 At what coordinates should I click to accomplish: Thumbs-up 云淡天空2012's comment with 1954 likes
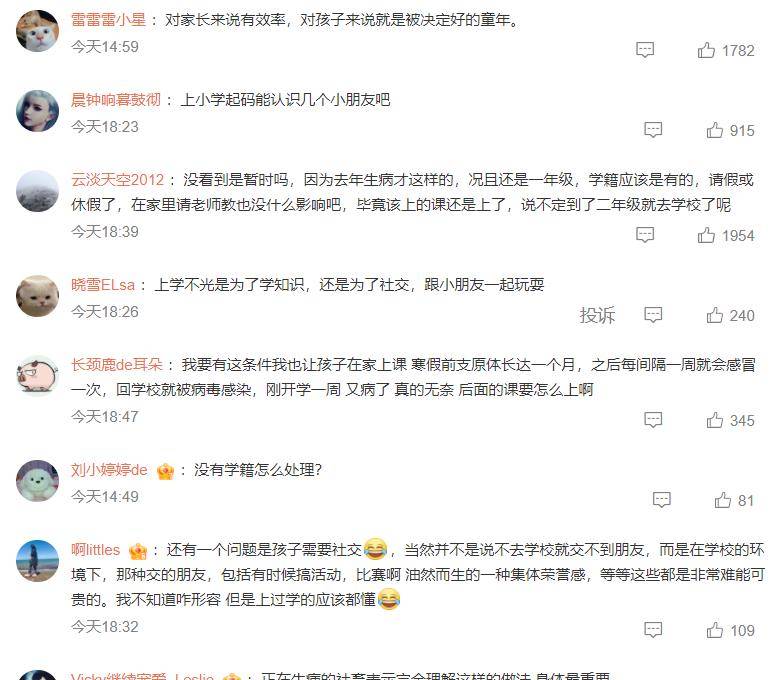click(x=706, y=235)
